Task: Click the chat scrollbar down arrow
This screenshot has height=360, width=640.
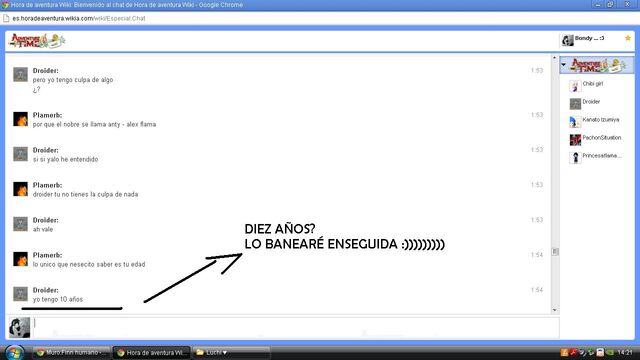Action: coord(555,310)
